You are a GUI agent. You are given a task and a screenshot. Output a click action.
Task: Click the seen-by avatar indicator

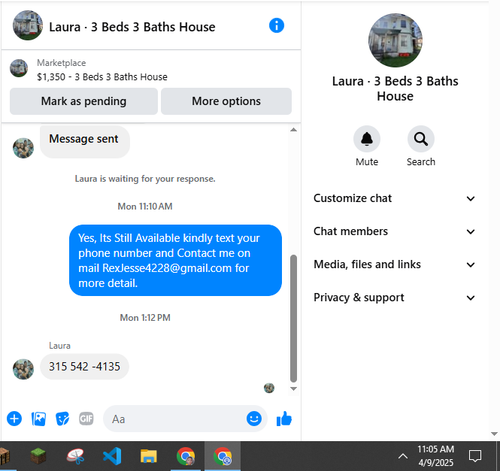269,388
